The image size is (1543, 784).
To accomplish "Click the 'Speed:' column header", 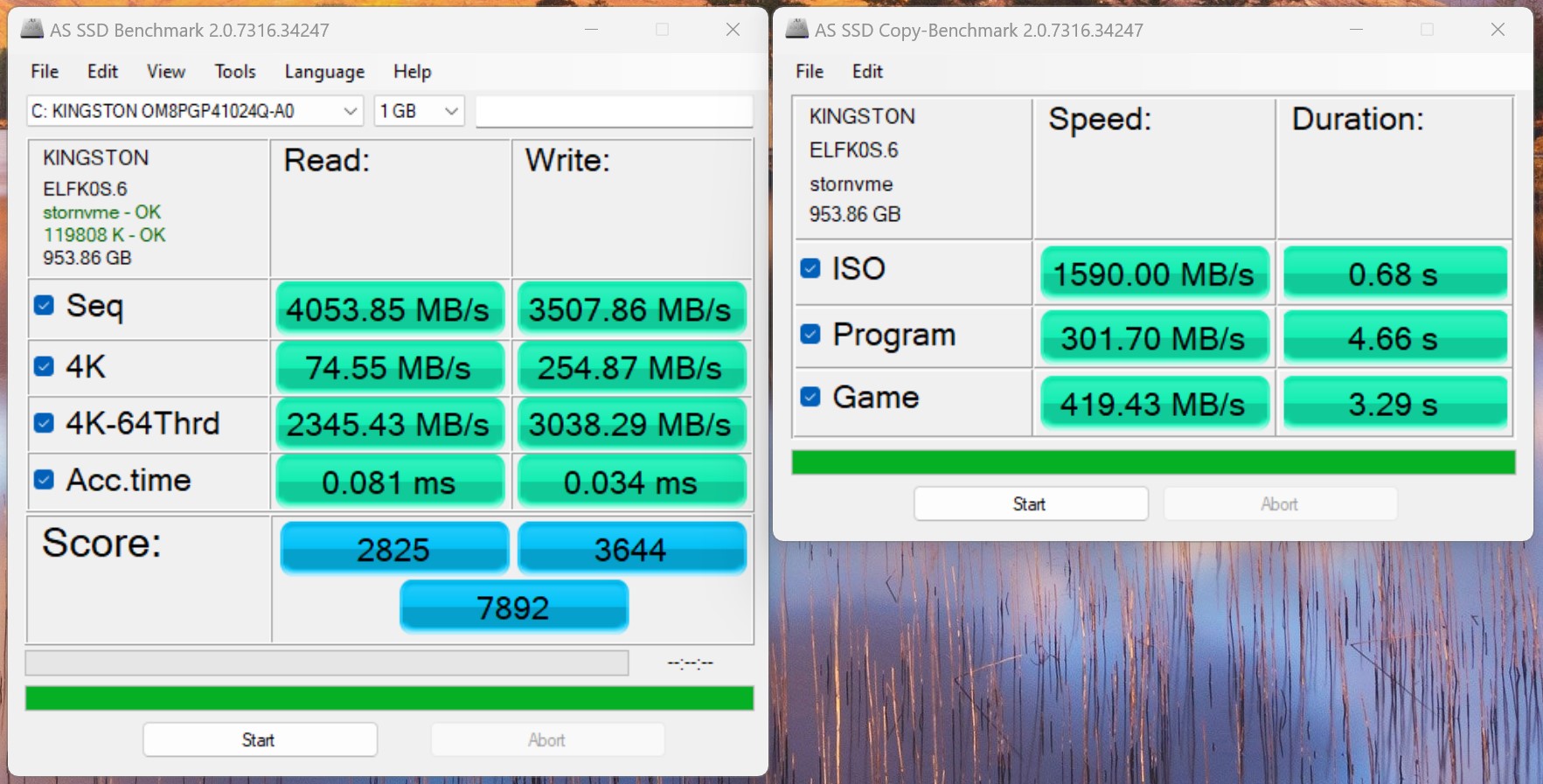I will [1100, 119].
